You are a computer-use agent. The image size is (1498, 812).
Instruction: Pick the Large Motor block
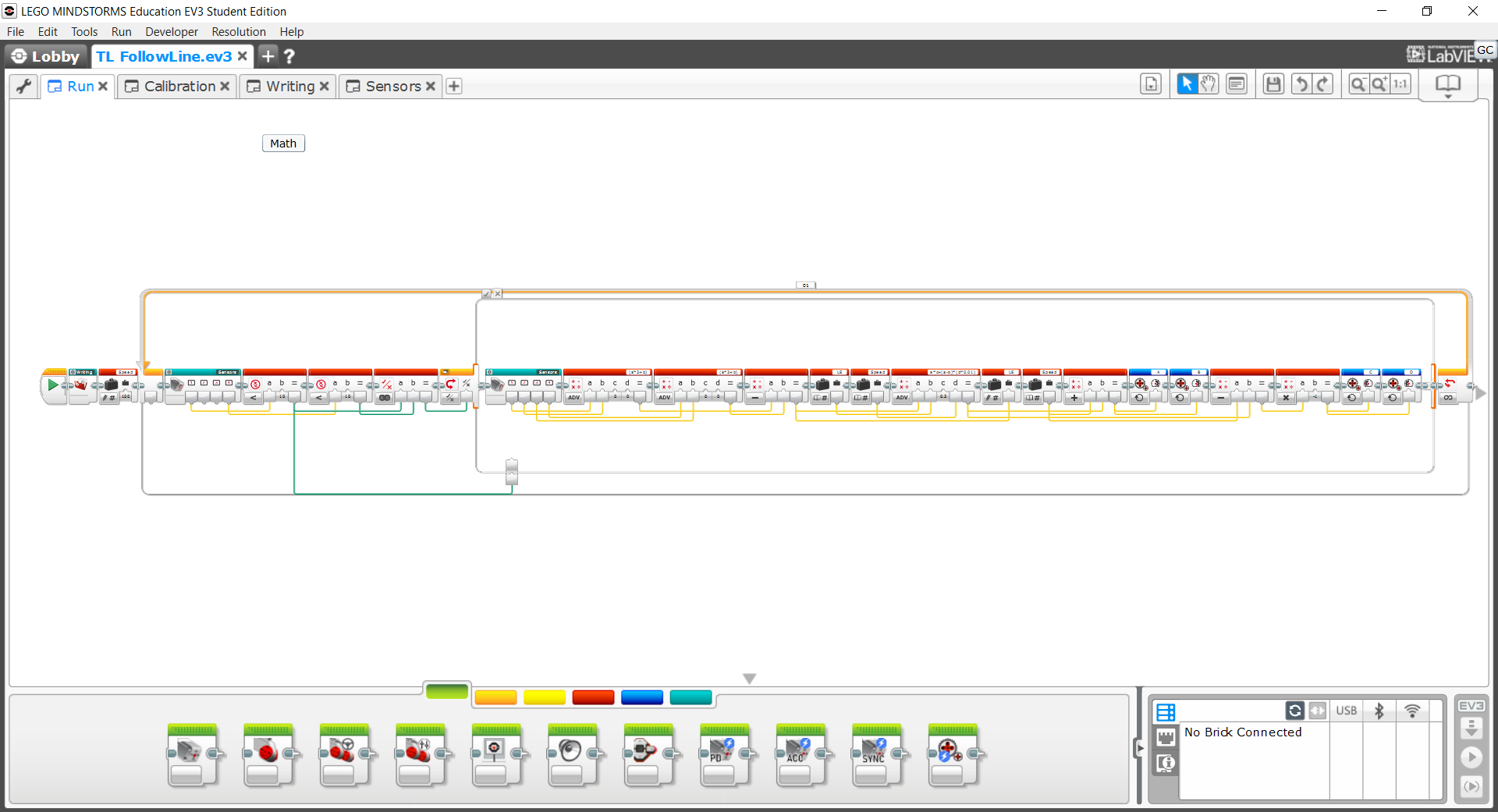[x=268, y=754]
